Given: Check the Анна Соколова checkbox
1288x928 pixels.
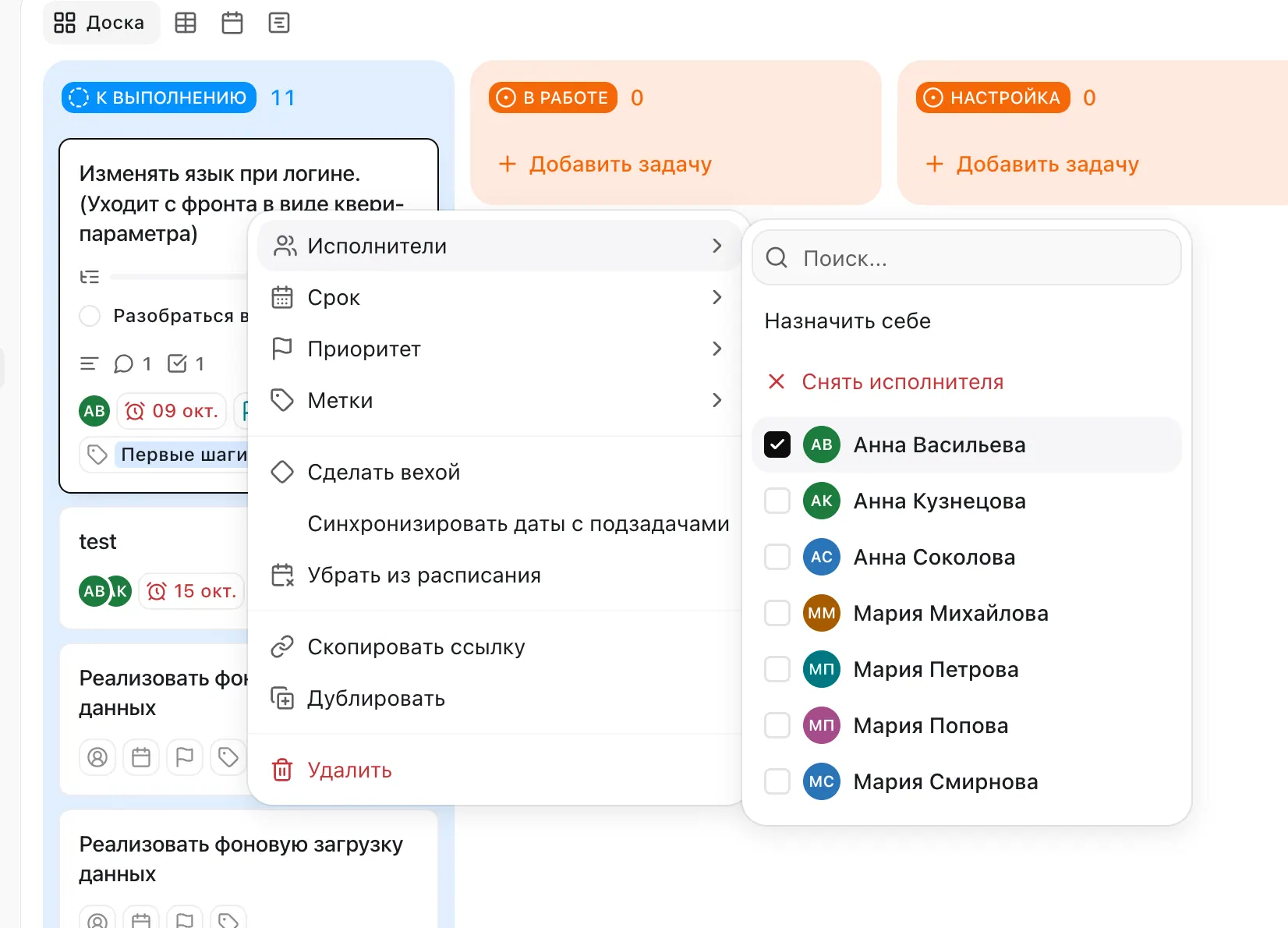Looking at the screenshot, I should click(x=777, y=557).
